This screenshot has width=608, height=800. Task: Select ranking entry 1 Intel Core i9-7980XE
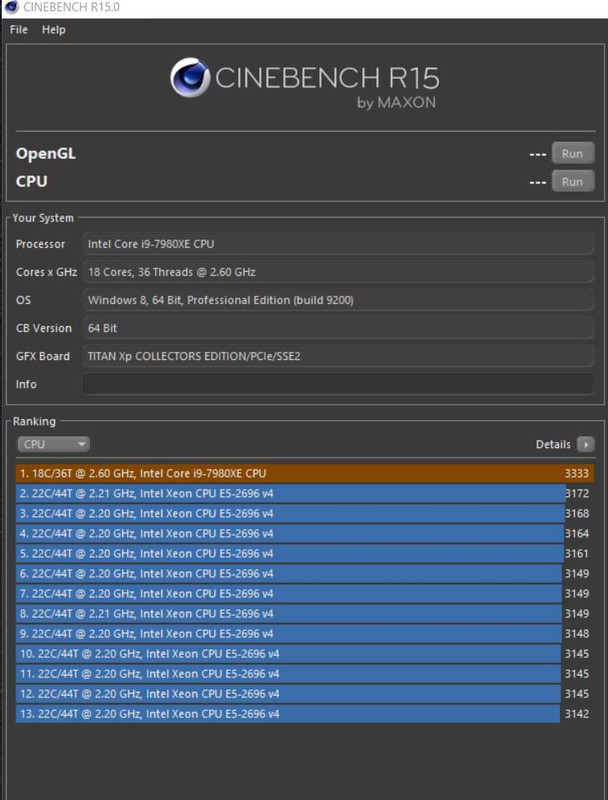pos(305,473)
